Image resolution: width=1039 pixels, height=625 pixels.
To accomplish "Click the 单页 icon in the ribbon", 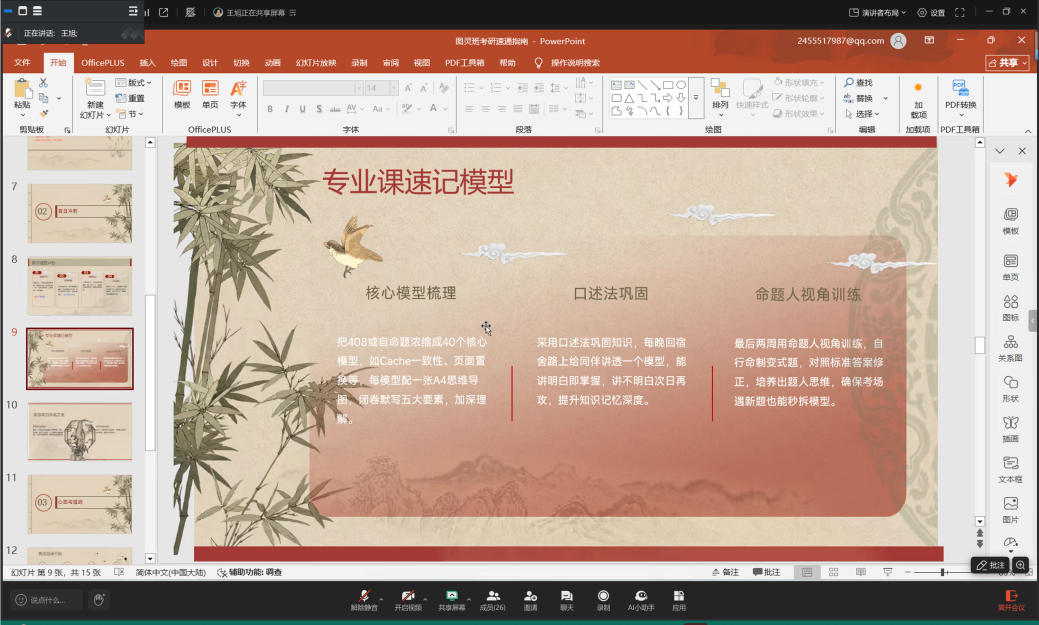I will [x=210, y=94].
